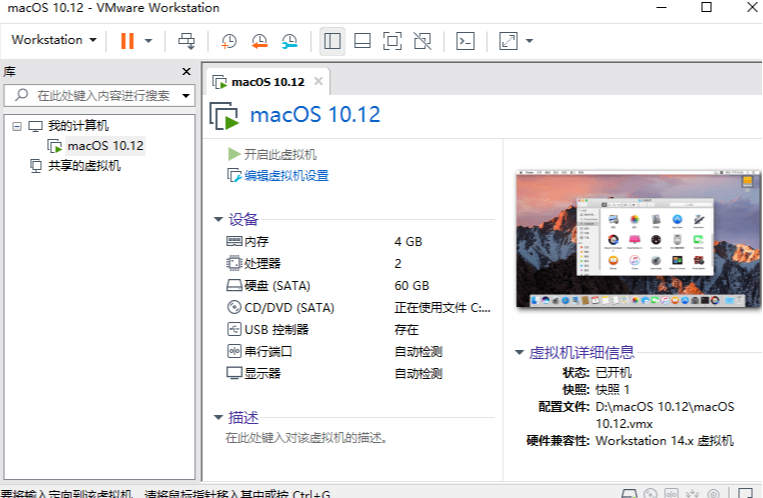Viewport: 763px width, 498px height.
Task: Collapse the 我的计算机 tree node
Action: pyautogui.click(x=17, y=127)
